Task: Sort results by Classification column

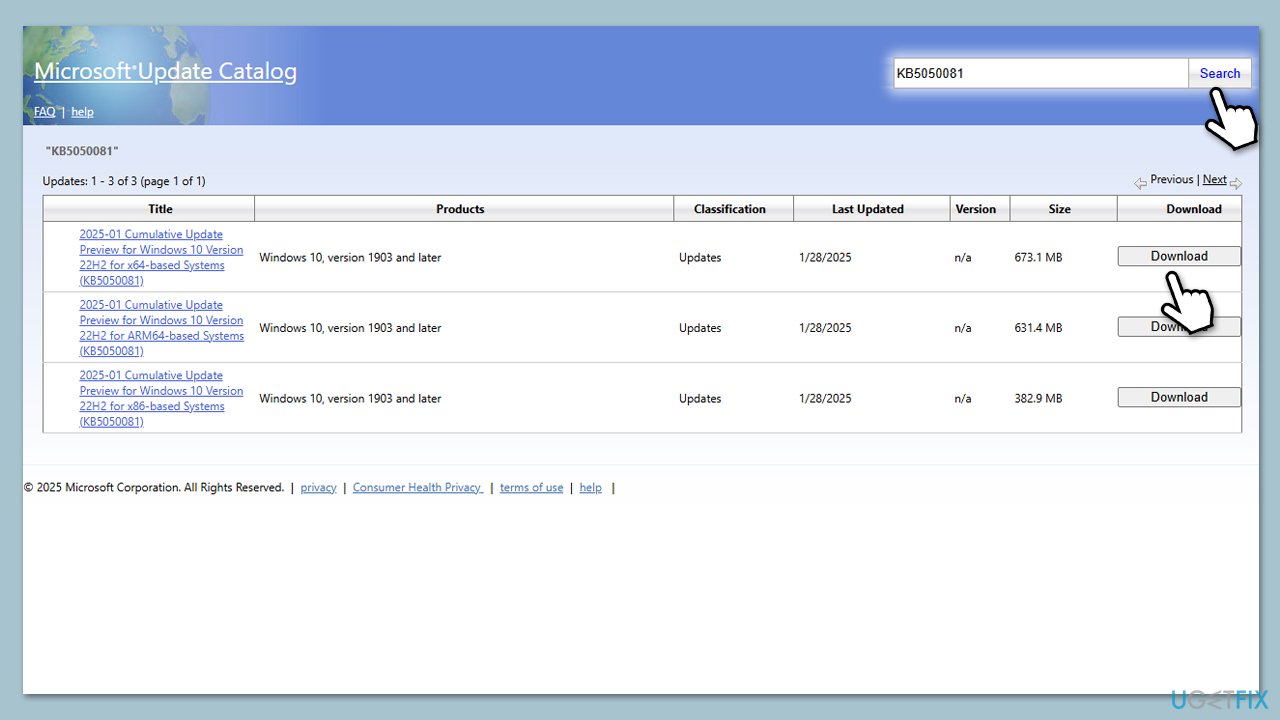Action: coord(734,209)
